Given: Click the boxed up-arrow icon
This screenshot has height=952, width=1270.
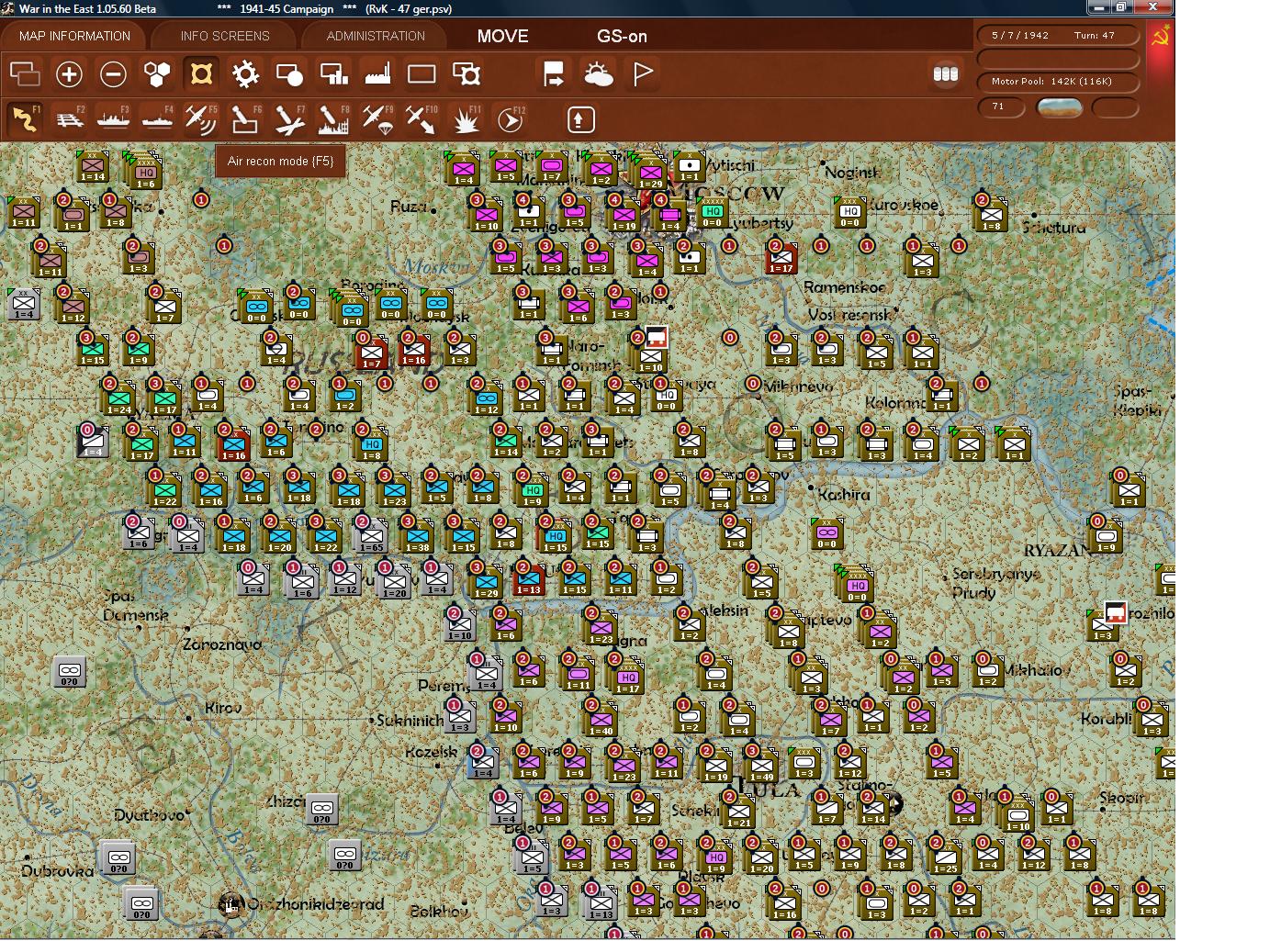Looking at the screenshot, I should [580, 119].
